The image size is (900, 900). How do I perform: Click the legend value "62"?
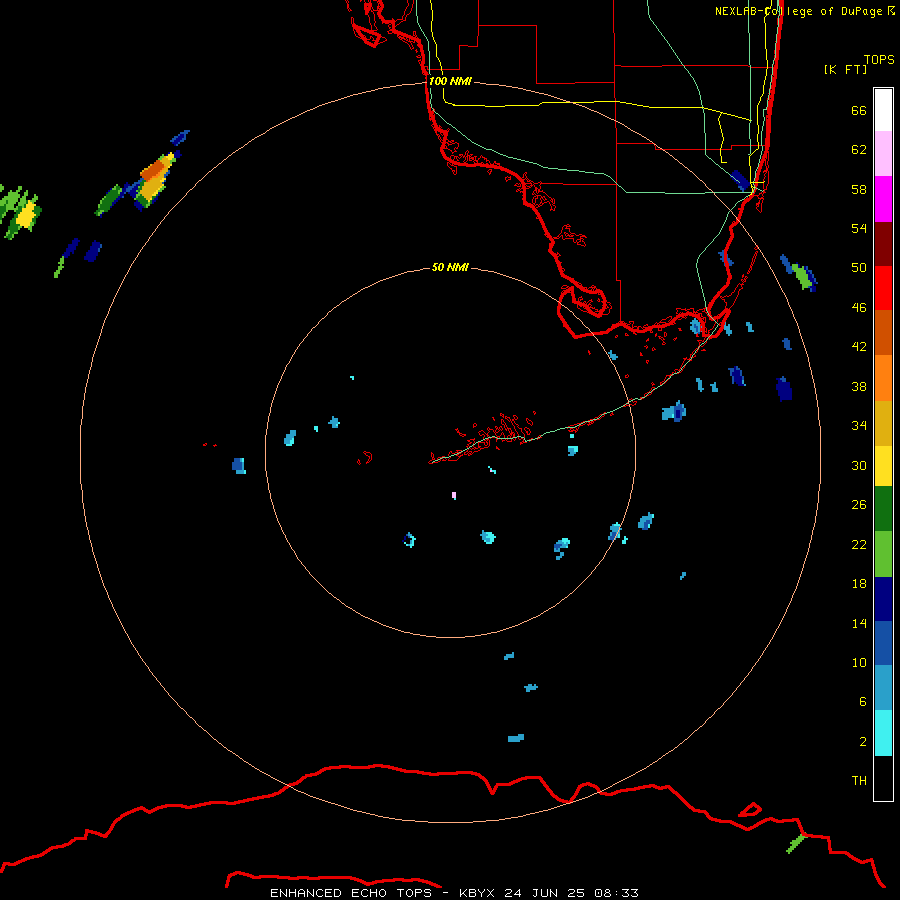[859, 149]
